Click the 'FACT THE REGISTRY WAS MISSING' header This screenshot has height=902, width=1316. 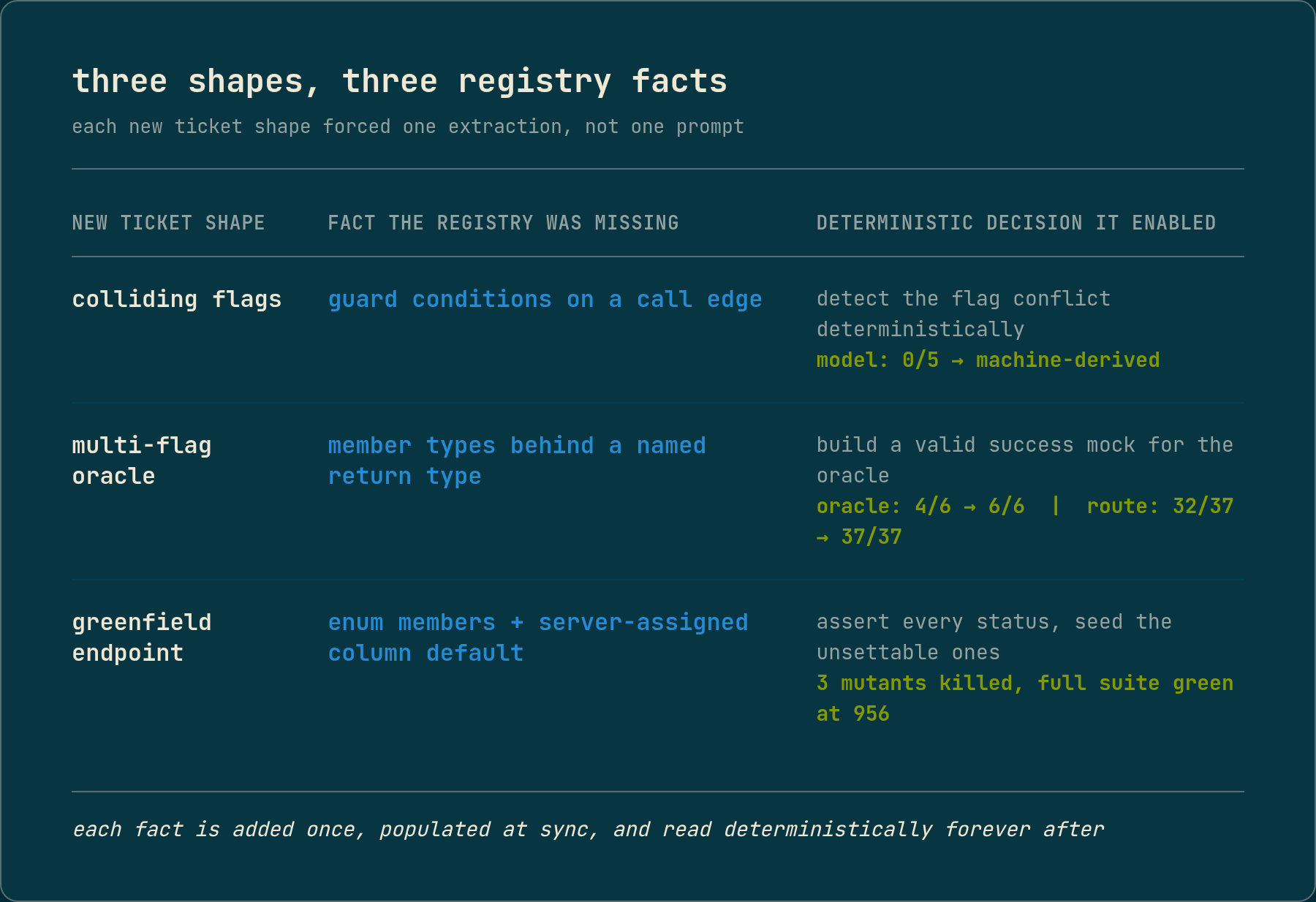[503, 223]
